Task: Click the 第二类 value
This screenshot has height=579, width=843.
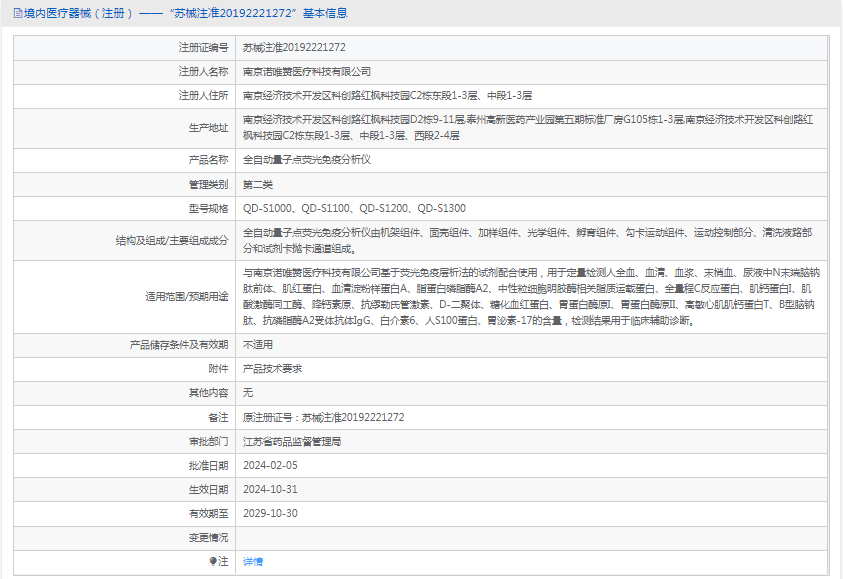Action: [x=258, y=184]
